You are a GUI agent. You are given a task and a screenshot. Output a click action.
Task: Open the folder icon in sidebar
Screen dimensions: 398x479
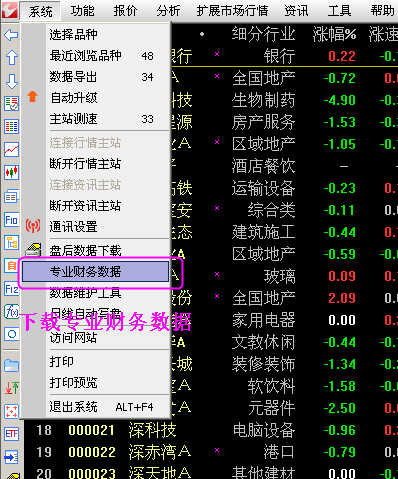click(x=12, y=365)
